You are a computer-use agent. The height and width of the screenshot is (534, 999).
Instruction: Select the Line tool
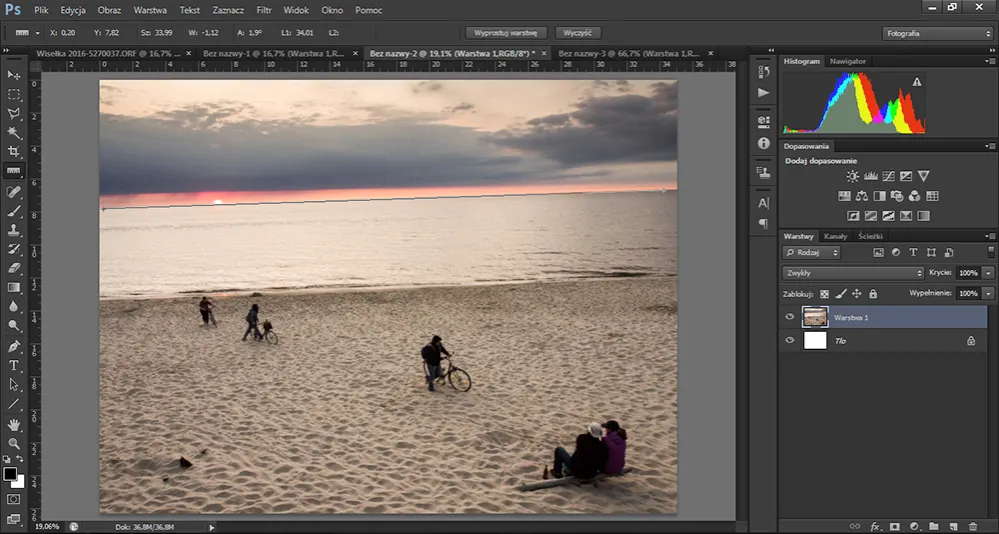point(13,404)
